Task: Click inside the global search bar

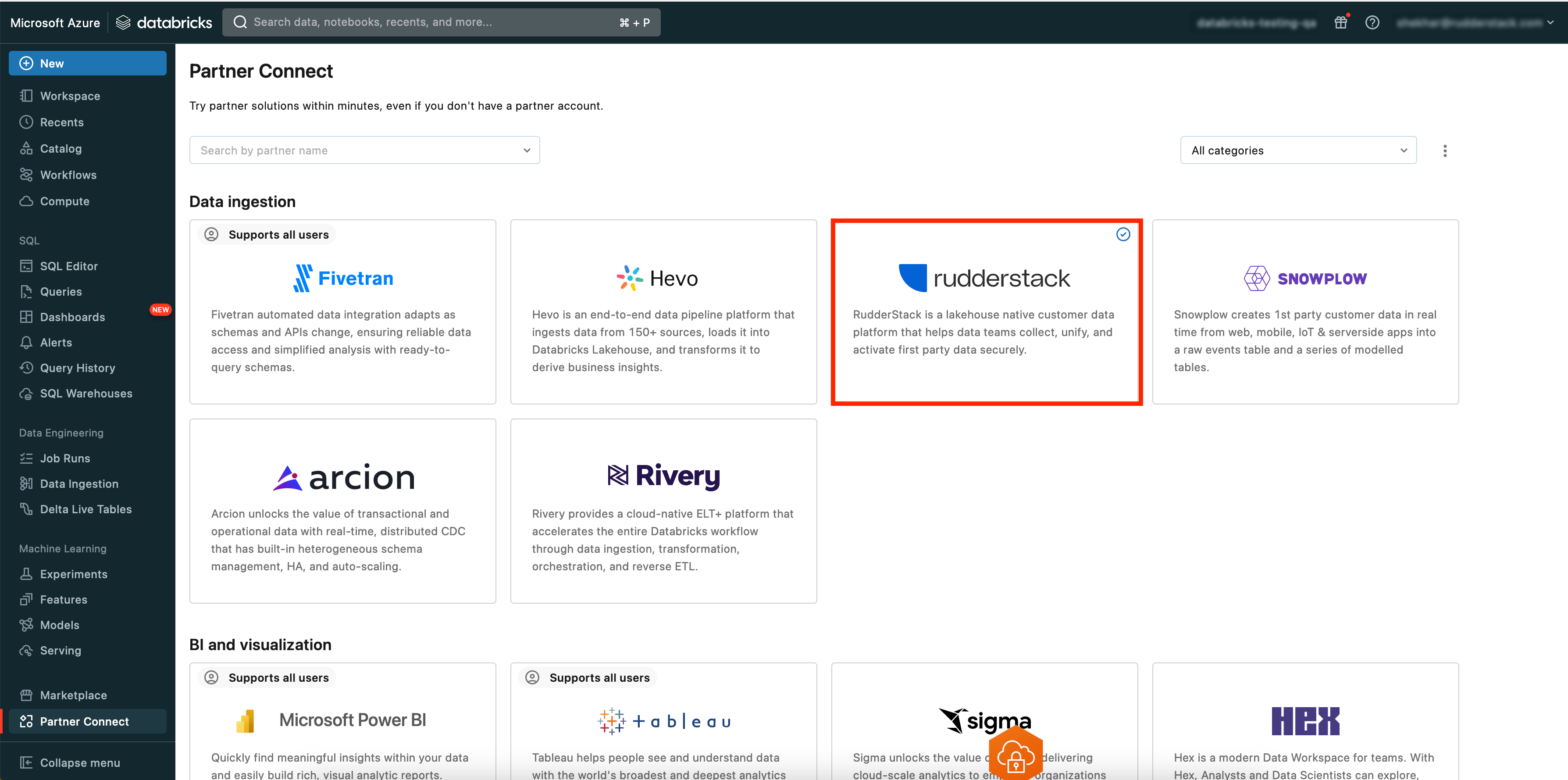Action: (426, 22)
